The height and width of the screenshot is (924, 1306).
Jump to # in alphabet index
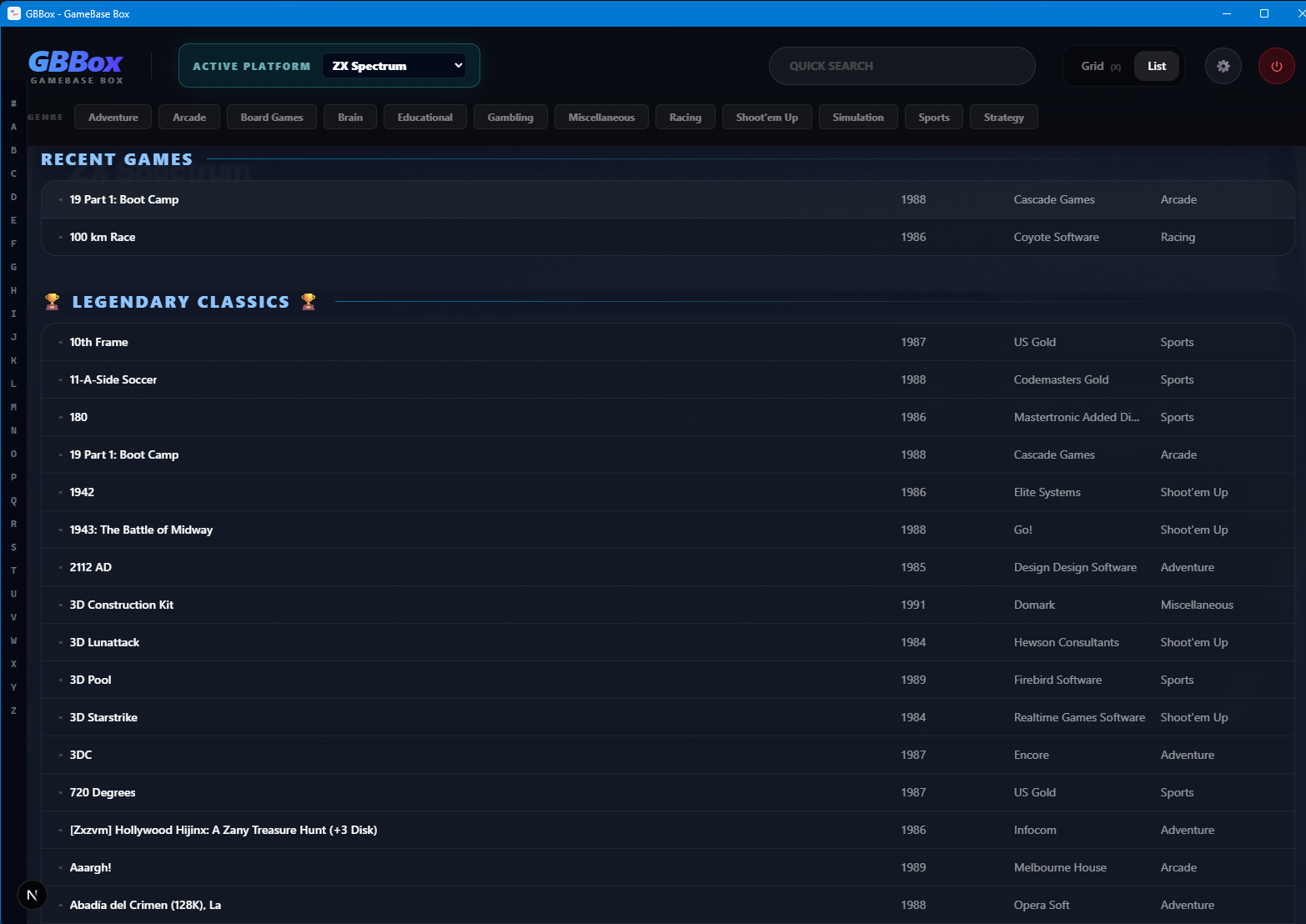coord(13,103)
